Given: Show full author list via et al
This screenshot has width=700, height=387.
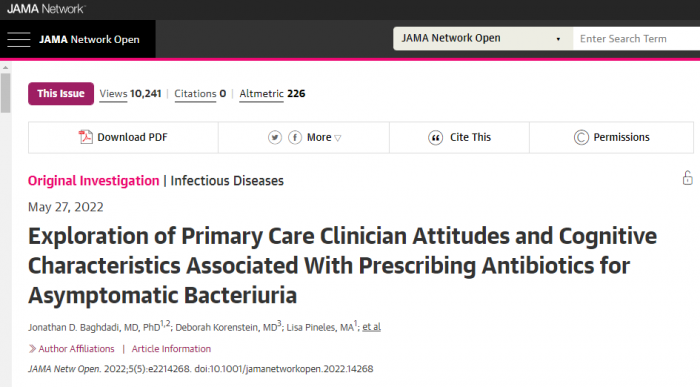Looking at the screenshot, I should pyautogui.click(x=371, y=327).
